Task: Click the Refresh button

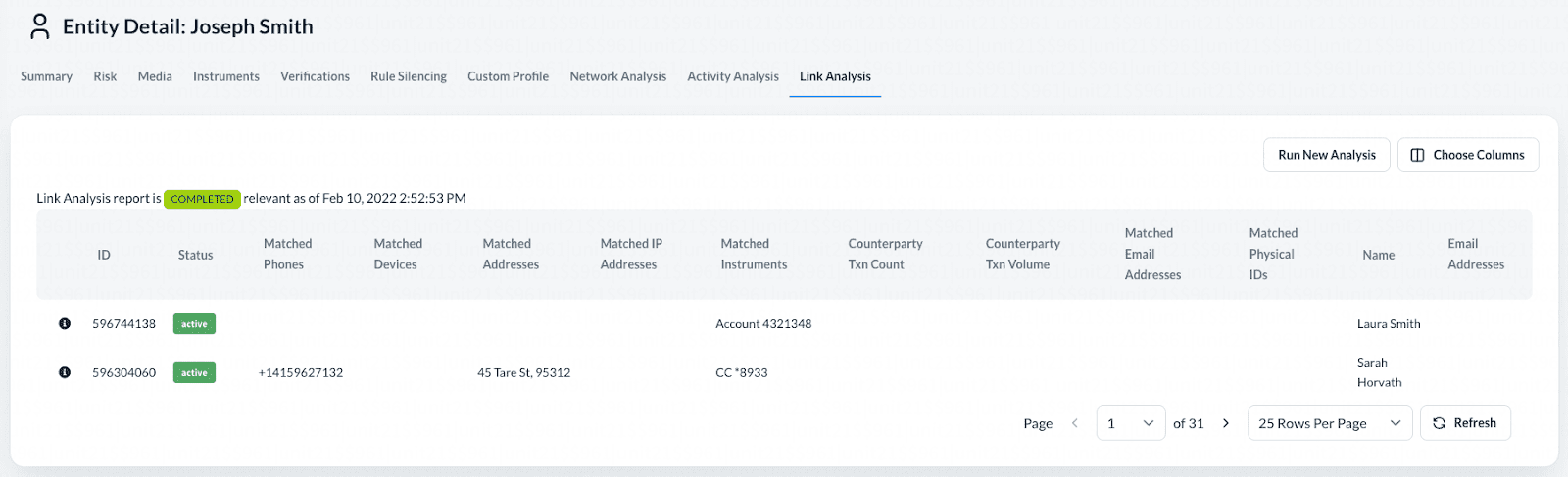Action: (1465, 423)
